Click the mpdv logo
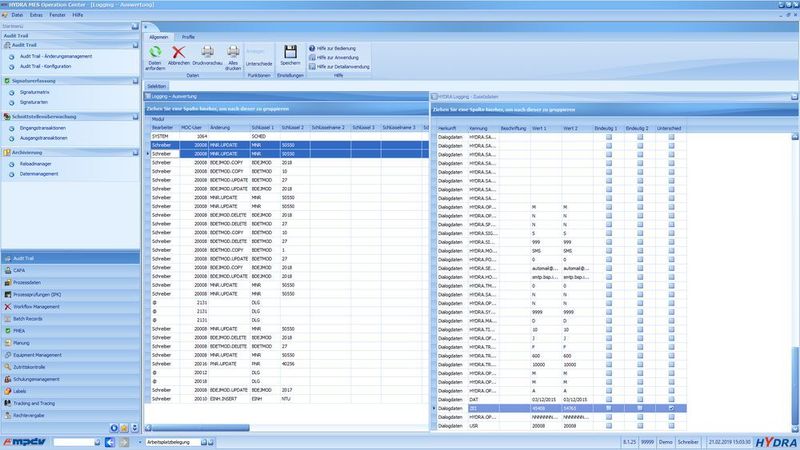 [x=24, y=442]
